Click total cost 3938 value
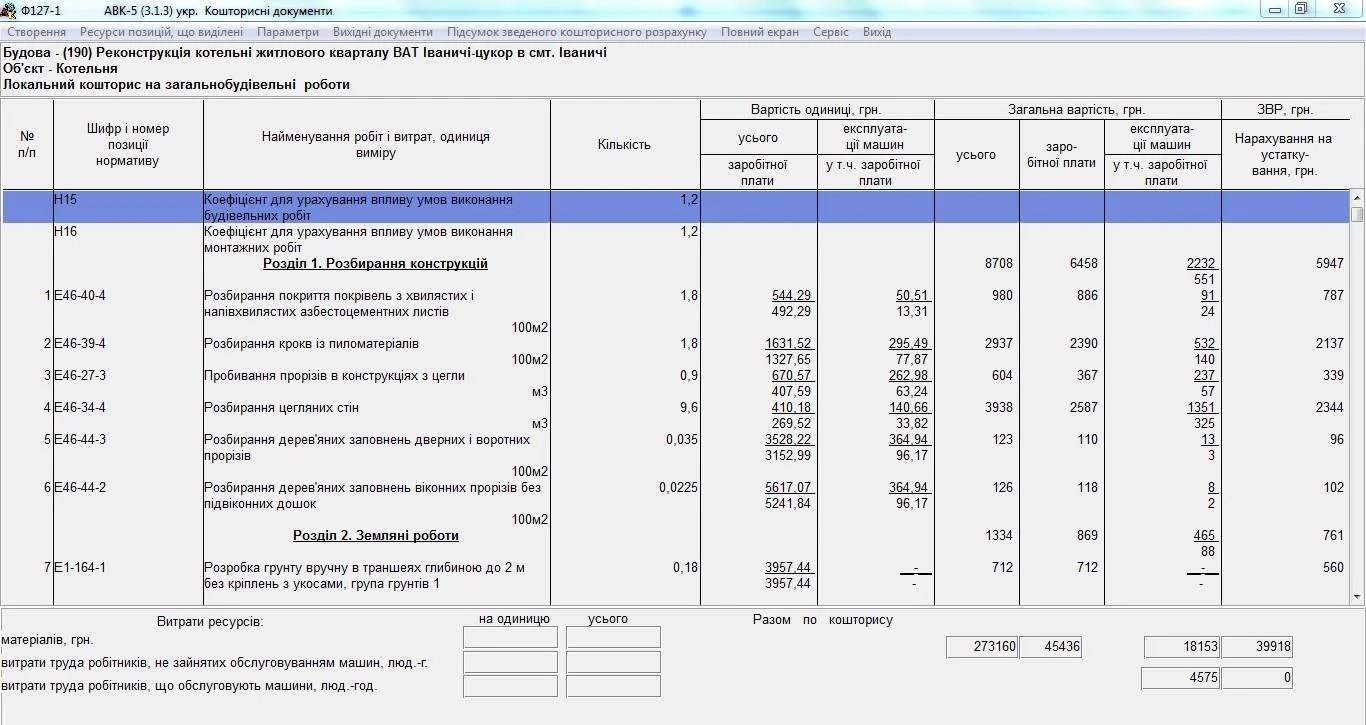1366x725 pixels. pos(999,408)
